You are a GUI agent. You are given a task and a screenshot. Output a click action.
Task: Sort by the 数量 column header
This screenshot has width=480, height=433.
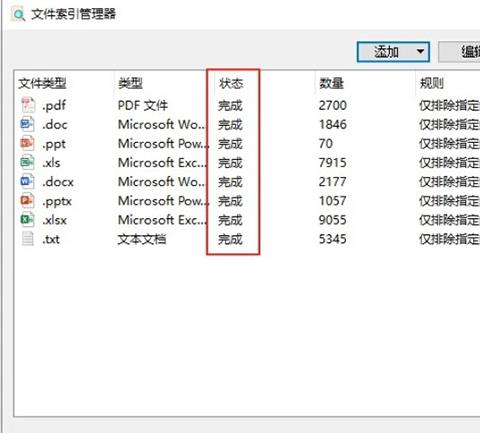pyautogui.click(x=331, y=83)
